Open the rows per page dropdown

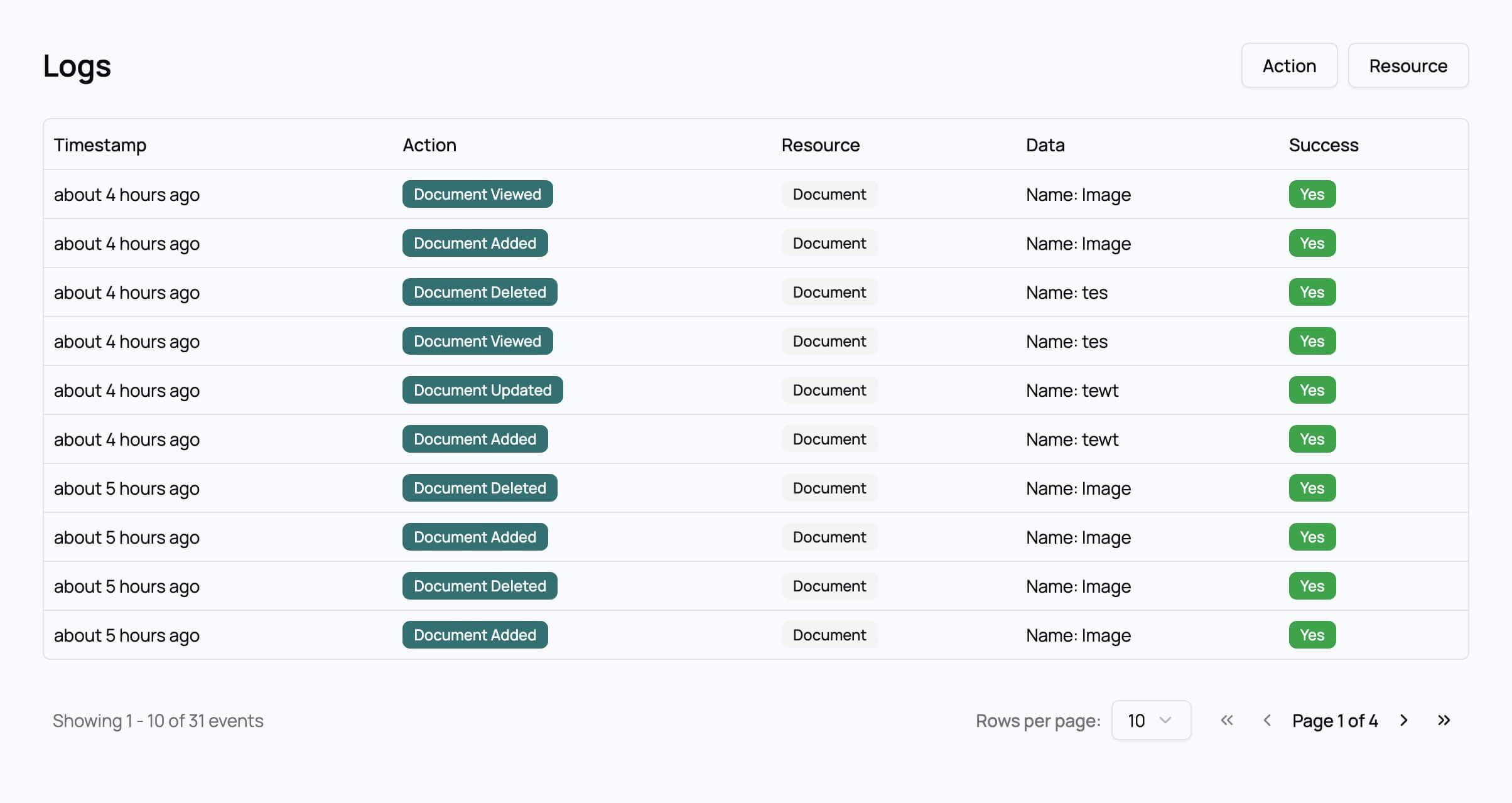point(1151,720)
